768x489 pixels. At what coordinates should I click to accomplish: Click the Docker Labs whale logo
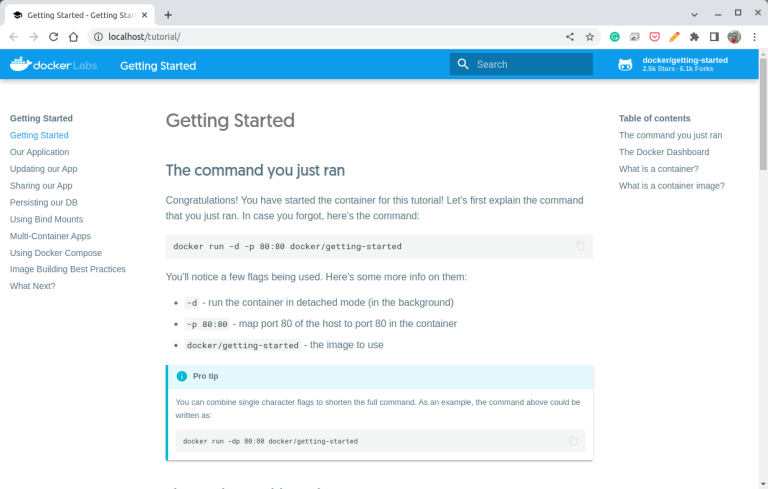(x=22, y=65)
